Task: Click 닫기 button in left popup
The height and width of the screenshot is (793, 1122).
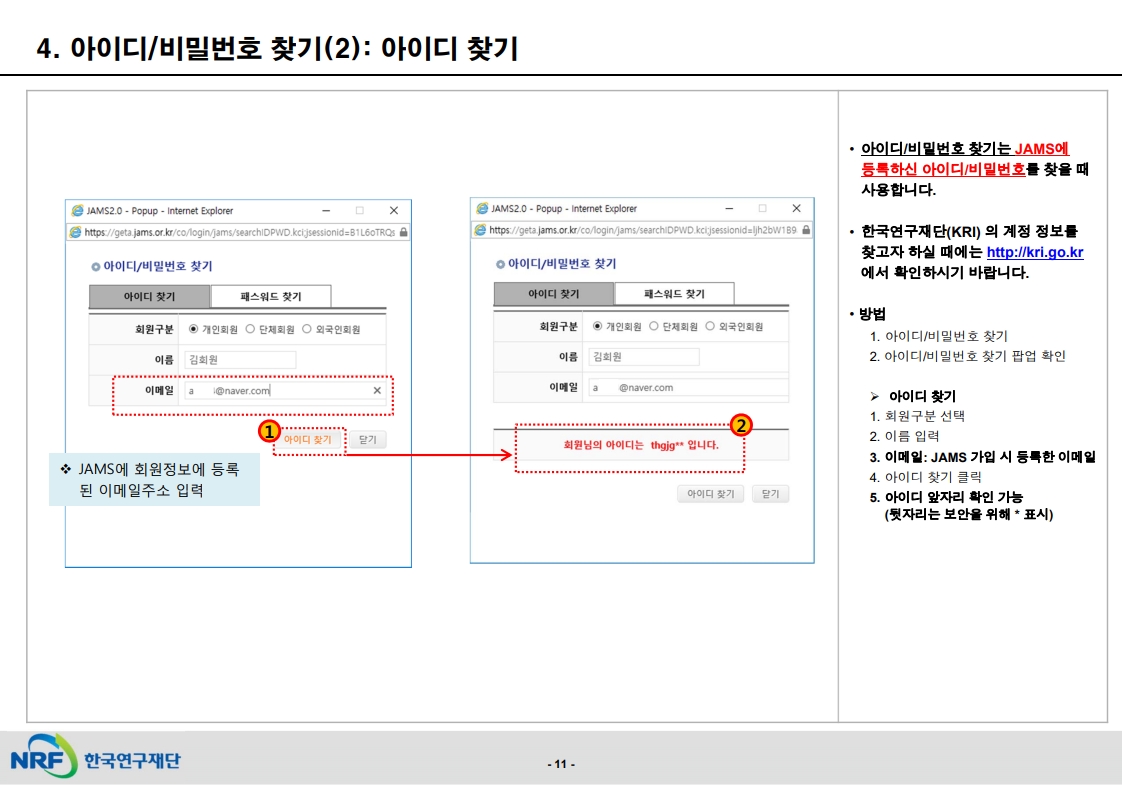Action: (x=368, y=439)
